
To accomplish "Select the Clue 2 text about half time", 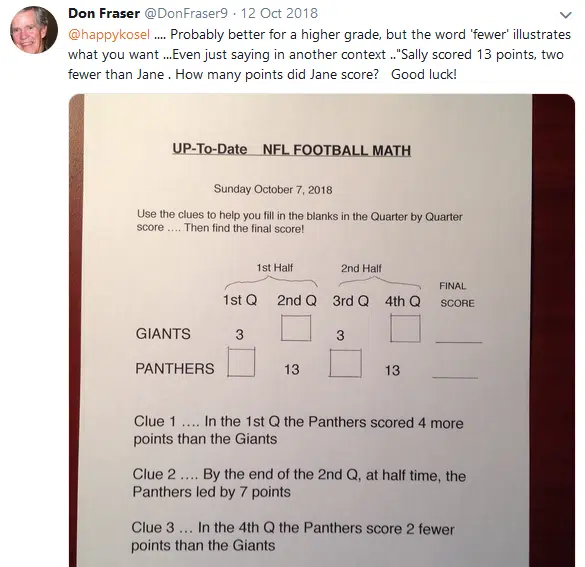I will click(299, 483).
